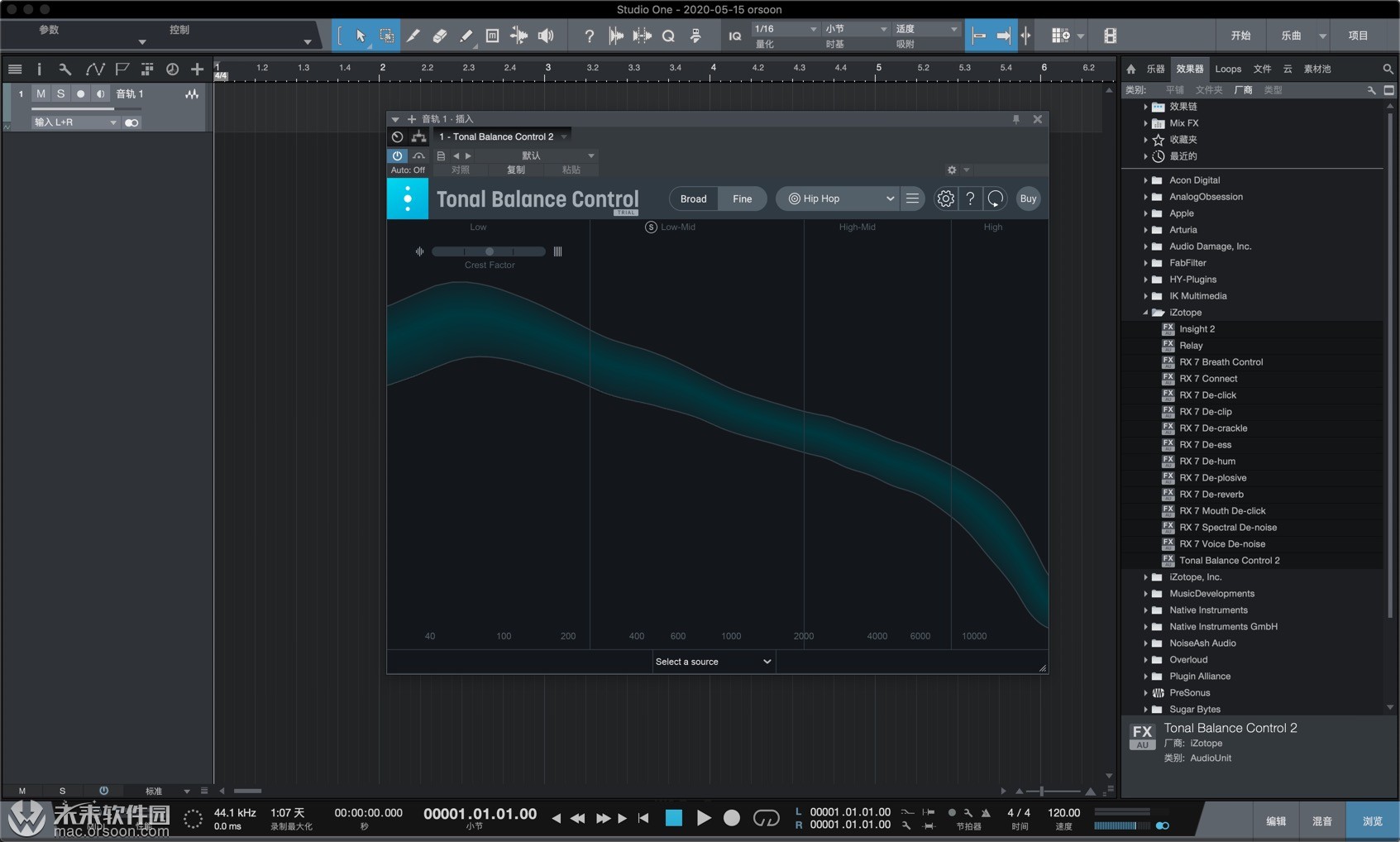Select Tonal Balance Control 2 in browser
Image resolution: width=1400 pixels, height=842 pixels.
point(1229,561)
